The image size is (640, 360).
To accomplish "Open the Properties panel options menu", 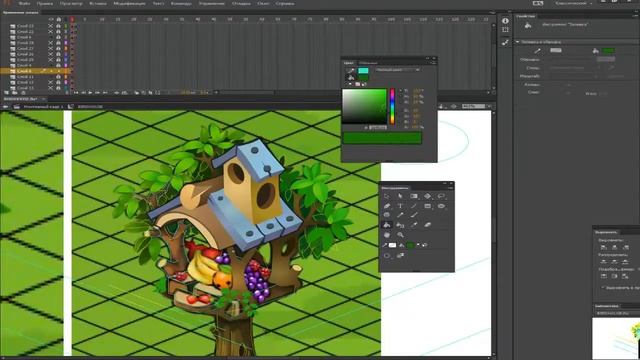I will [x=636, y=16].
